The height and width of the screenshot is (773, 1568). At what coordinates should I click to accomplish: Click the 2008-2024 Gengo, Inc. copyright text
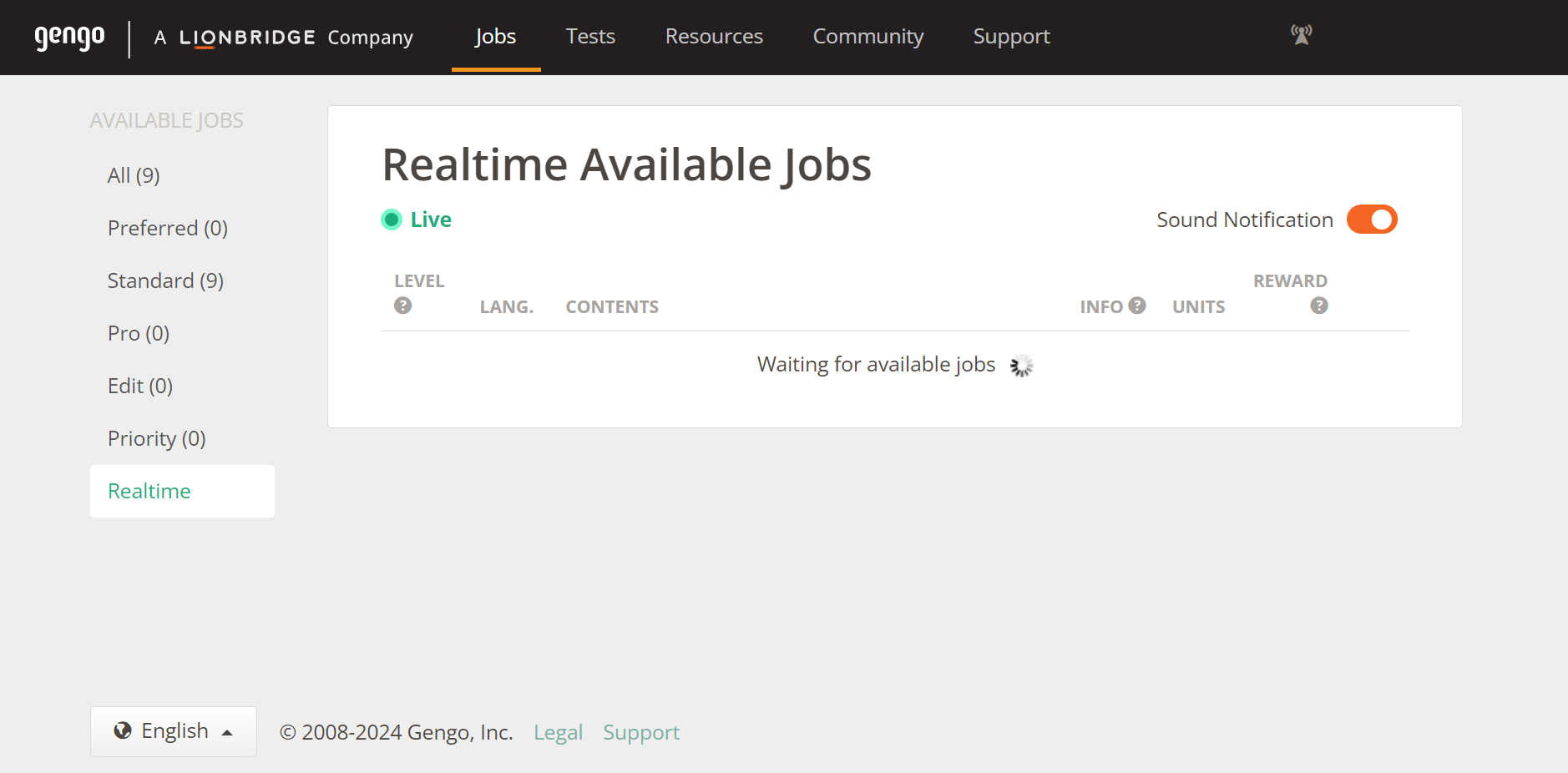[x=397, y=732]
